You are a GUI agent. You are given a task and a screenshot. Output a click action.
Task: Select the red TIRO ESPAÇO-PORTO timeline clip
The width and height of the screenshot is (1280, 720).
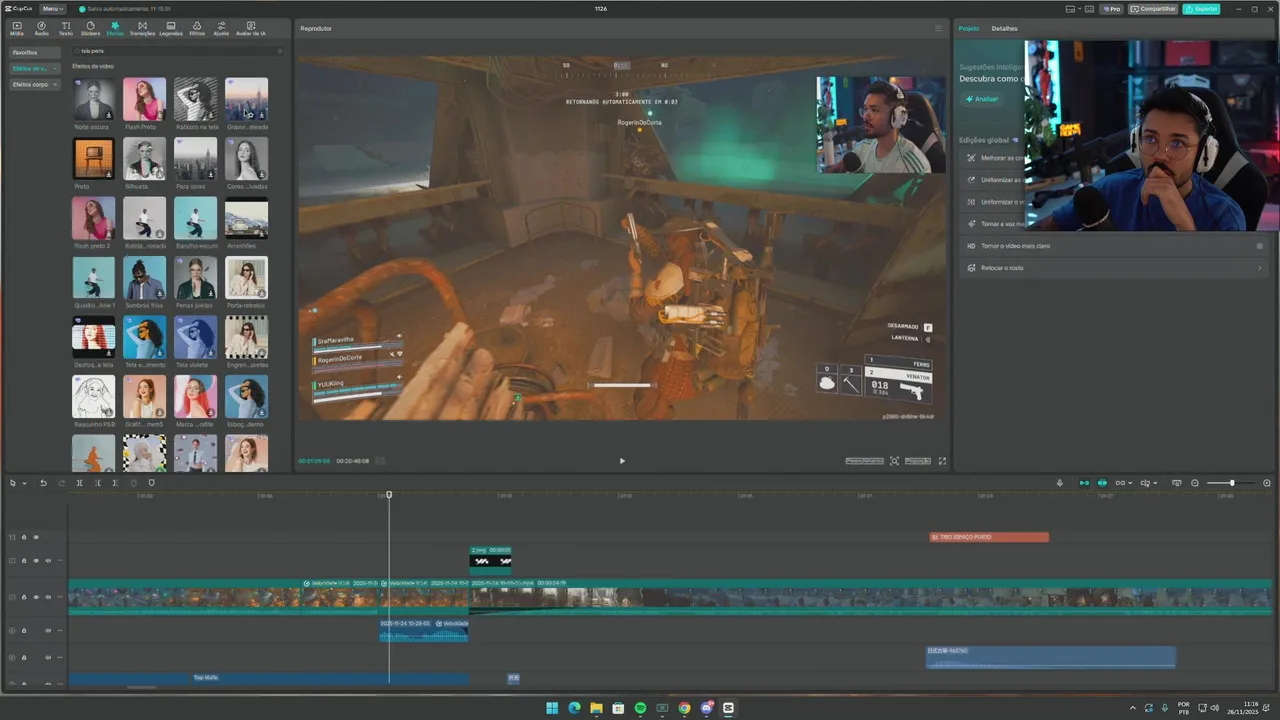989,537
